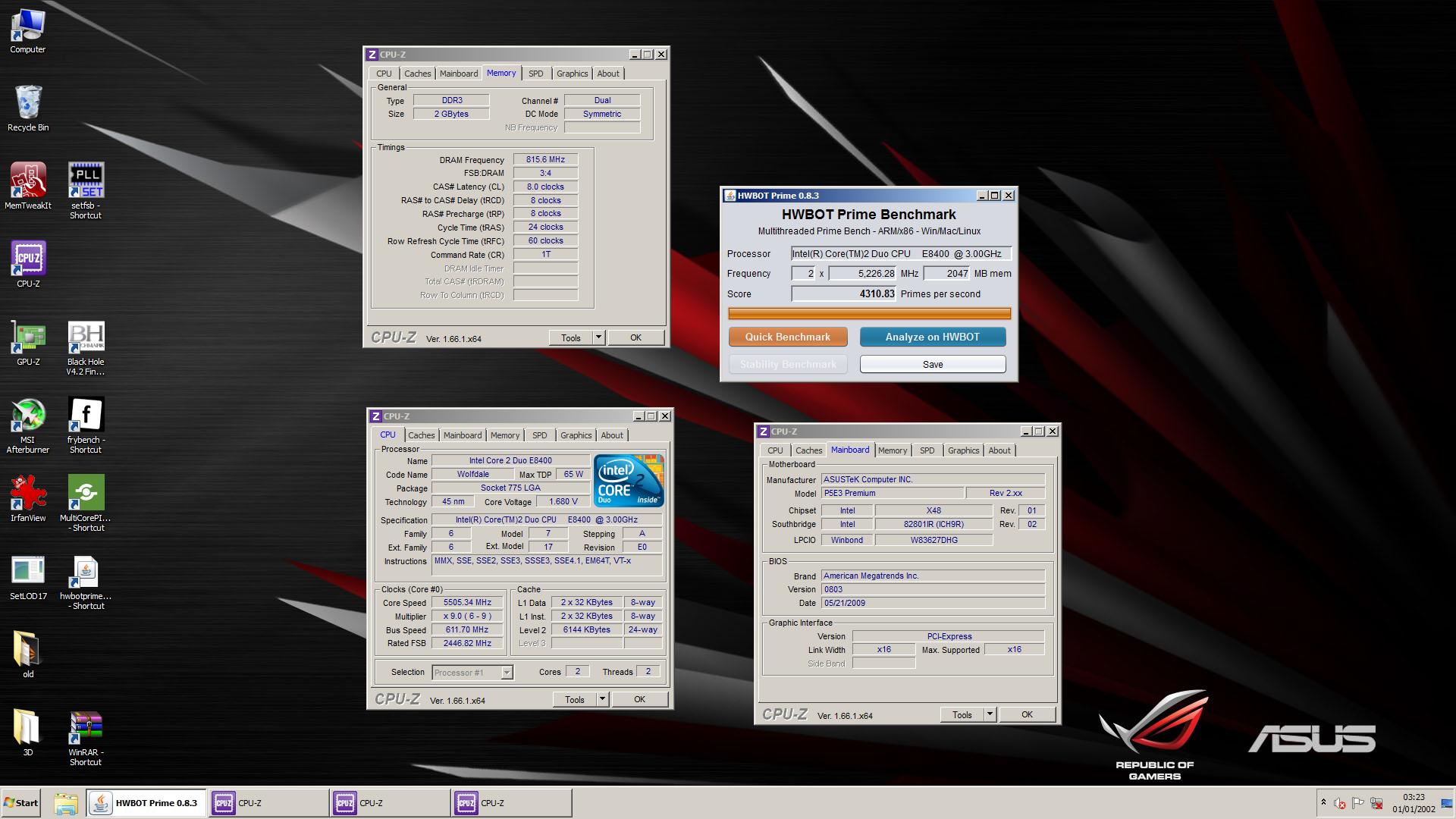
Task: Expand the Tools dropdown arrow in the Mainboard CPU-Z window
Action: [x=990, y=715]
